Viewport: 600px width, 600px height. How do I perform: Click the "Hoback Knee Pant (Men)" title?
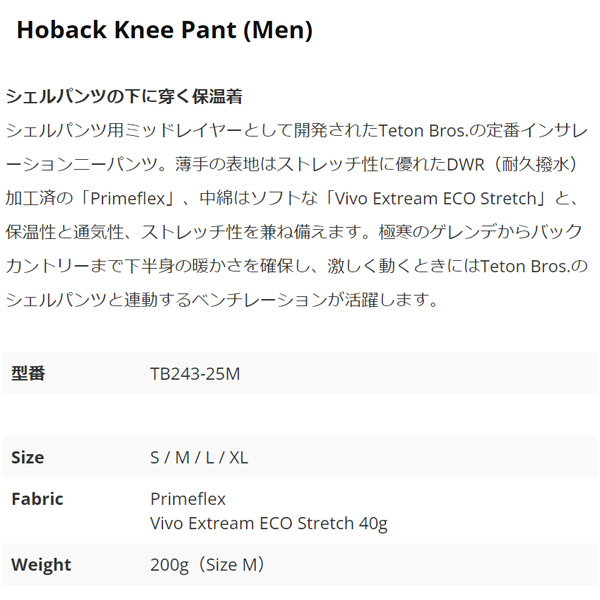pyautogui.click(x=165, y=31)
